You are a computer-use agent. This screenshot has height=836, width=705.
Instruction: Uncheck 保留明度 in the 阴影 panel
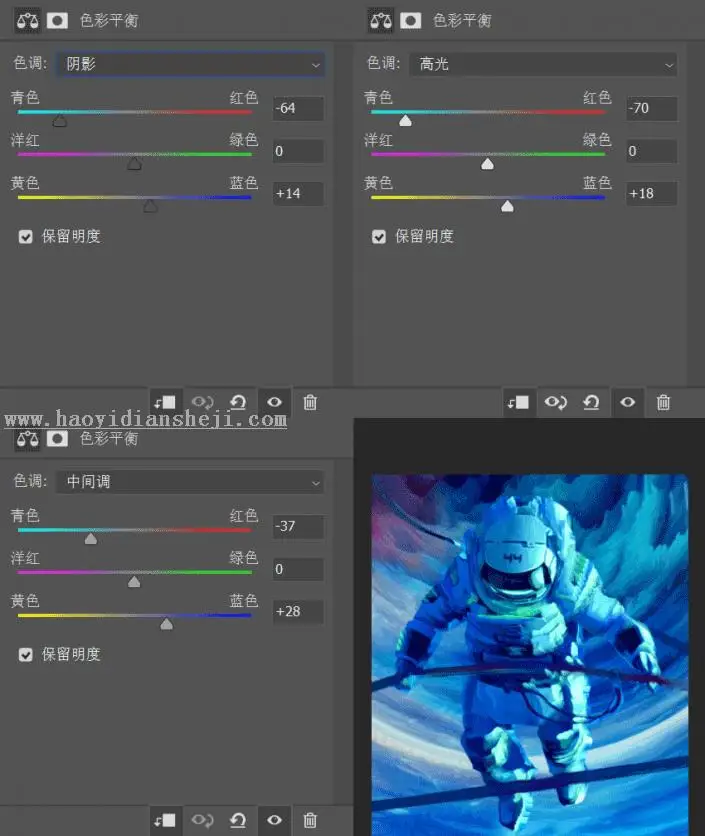[x=26, y=237]
